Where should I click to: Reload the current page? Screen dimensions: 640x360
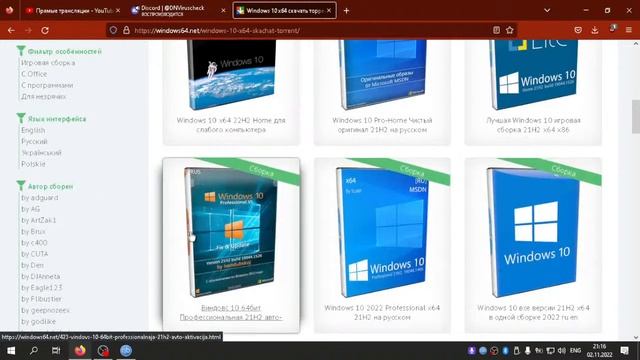coord(45,30)
